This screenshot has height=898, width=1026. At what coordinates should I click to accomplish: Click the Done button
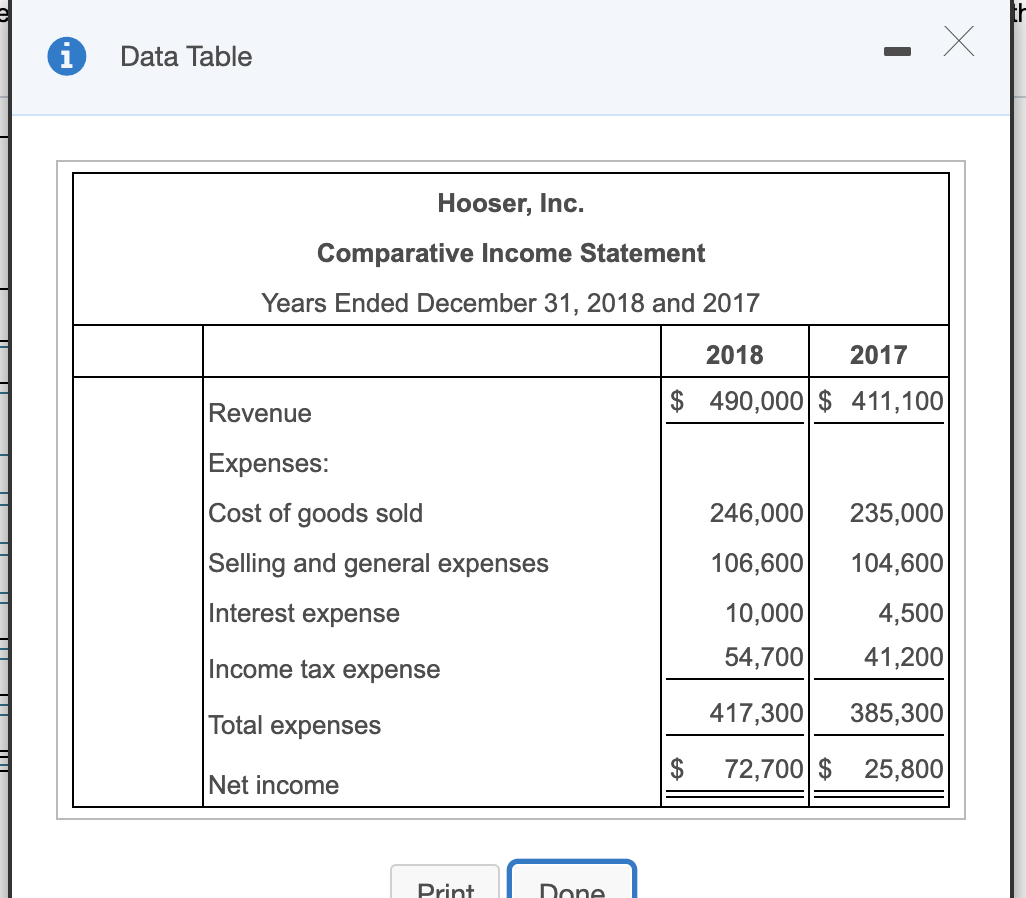click(x=572, y=880)
